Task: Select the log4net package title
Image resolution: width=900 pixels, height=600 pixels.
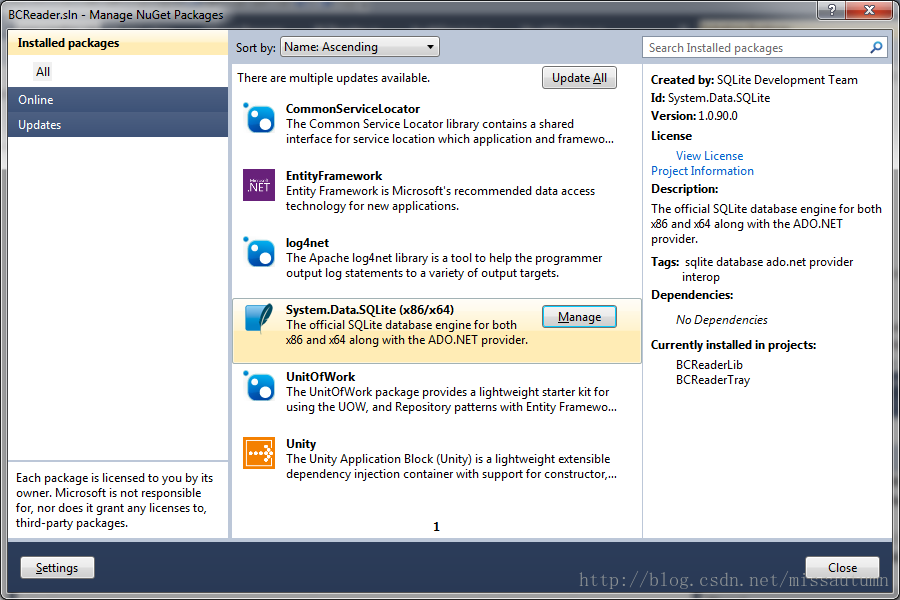Action: tap(307, 243)
